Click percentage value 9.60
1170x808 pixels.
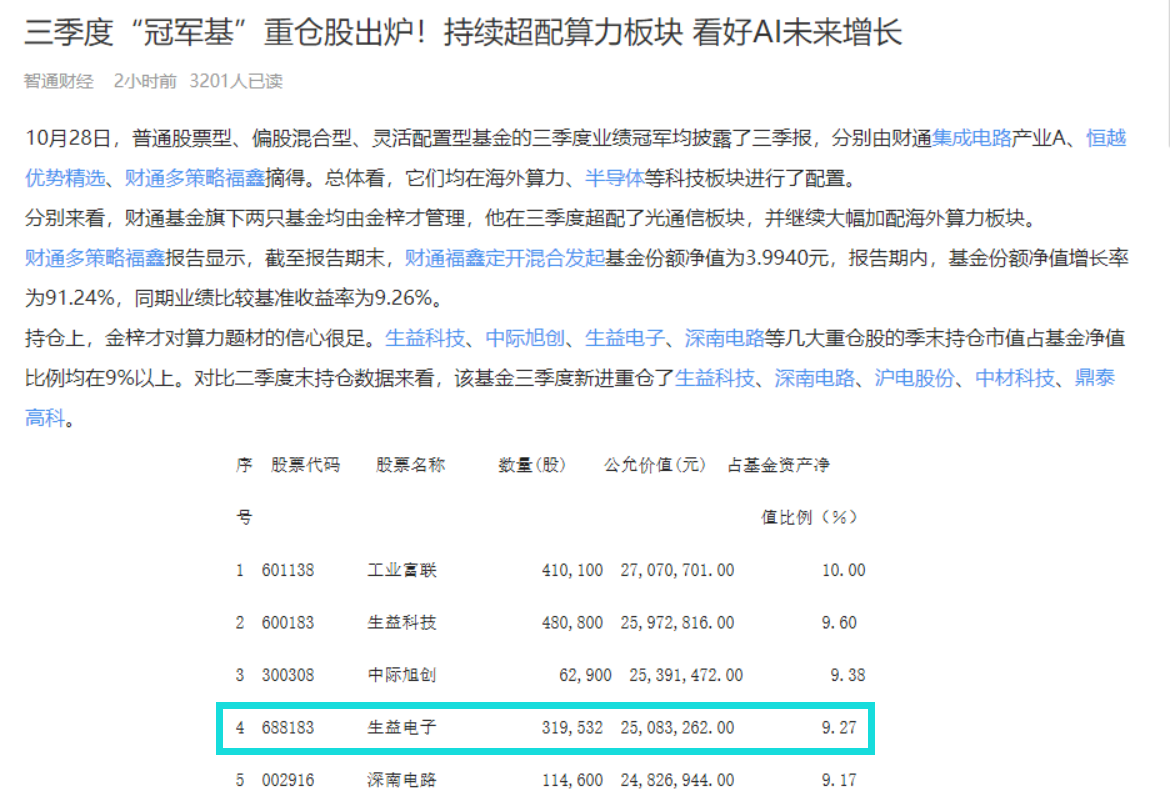(839, 623)
